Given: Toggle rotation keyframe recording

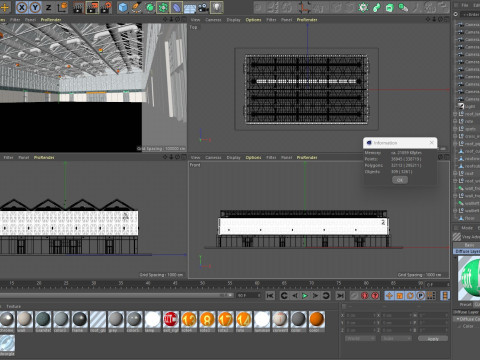Looking at the screenshot, I should 410,296.
